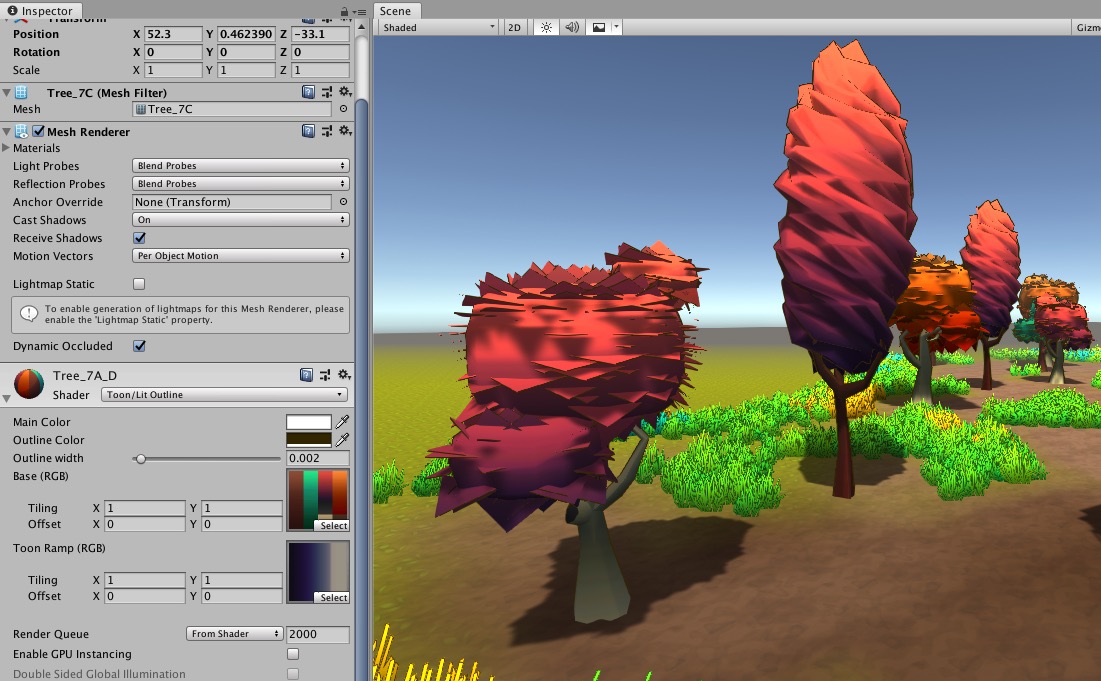Screen dimensions: 1101x681
Task: Click the Outline width value field
Action: (x=318, y=458)
